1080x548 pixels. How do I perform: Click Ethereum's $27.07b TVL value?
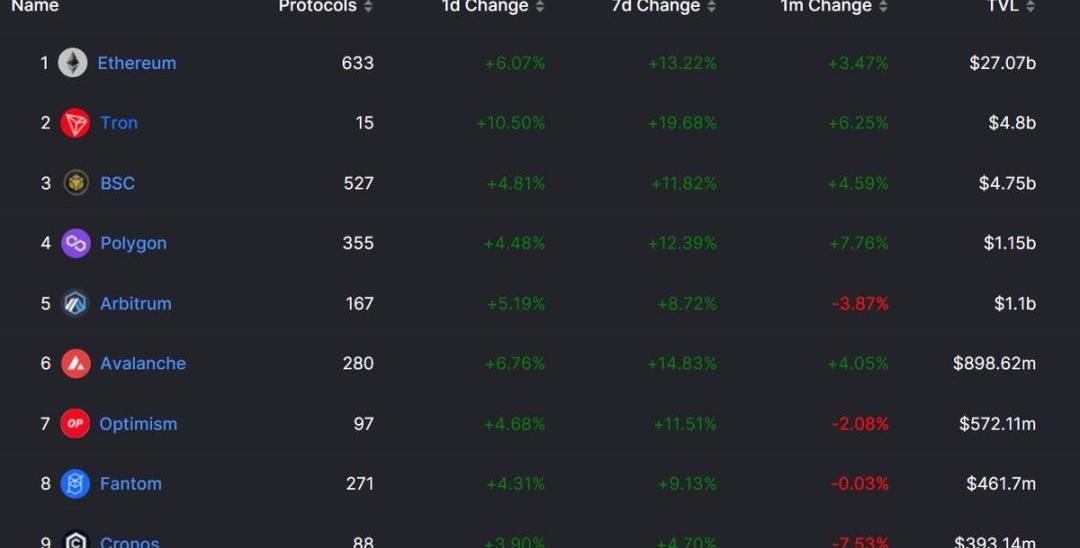click(x=1002, y=63)
